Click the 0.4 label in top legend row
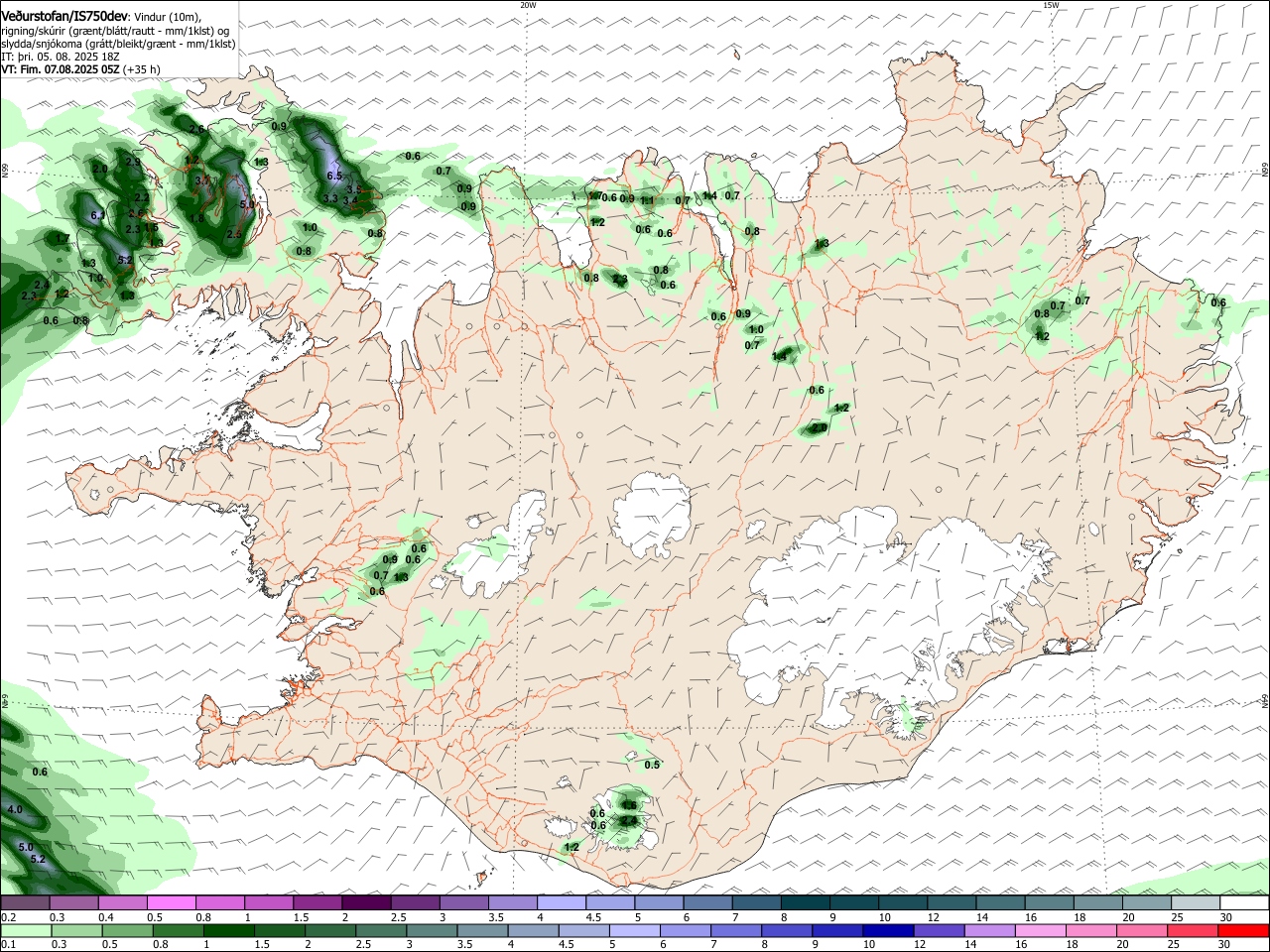 click(x=106, y=917)
